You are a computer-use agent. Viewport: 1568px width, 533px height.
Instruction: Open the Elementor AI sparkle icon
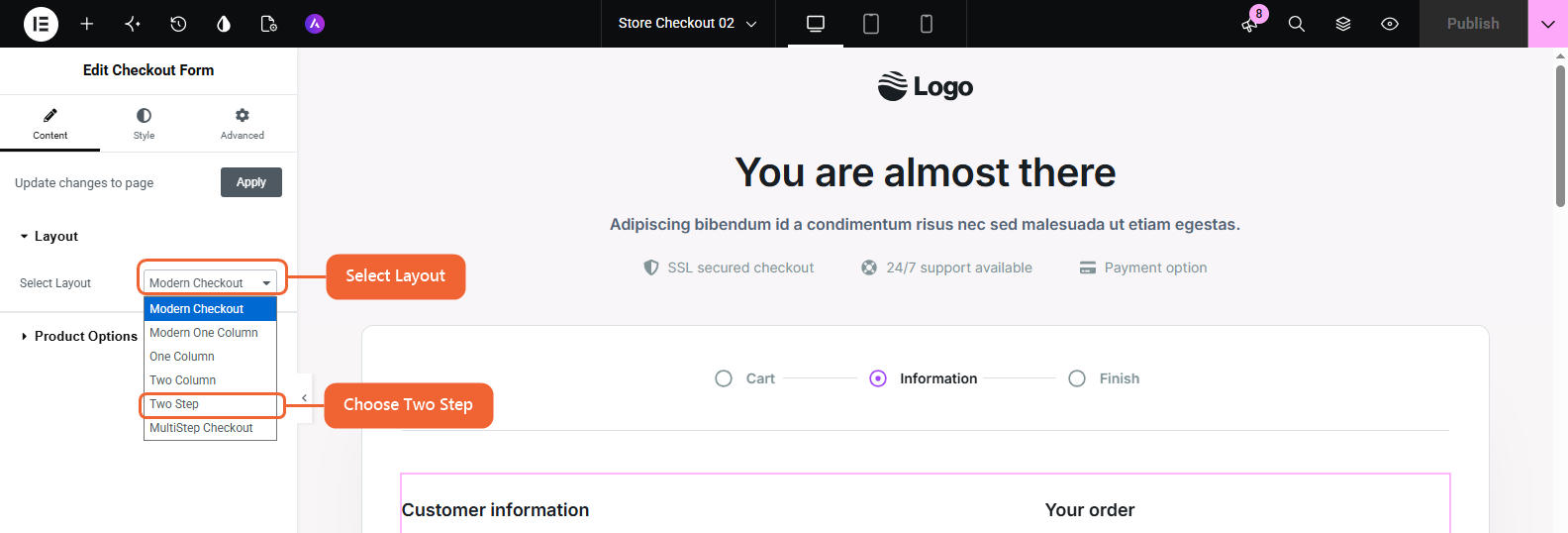click(133, 24)
